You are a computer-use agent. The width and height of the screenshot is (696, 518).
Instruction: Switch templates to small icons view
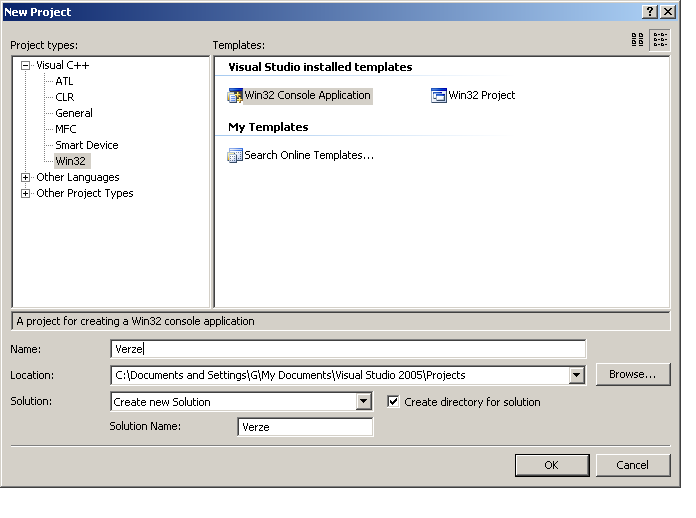click(x=660, y=40)
